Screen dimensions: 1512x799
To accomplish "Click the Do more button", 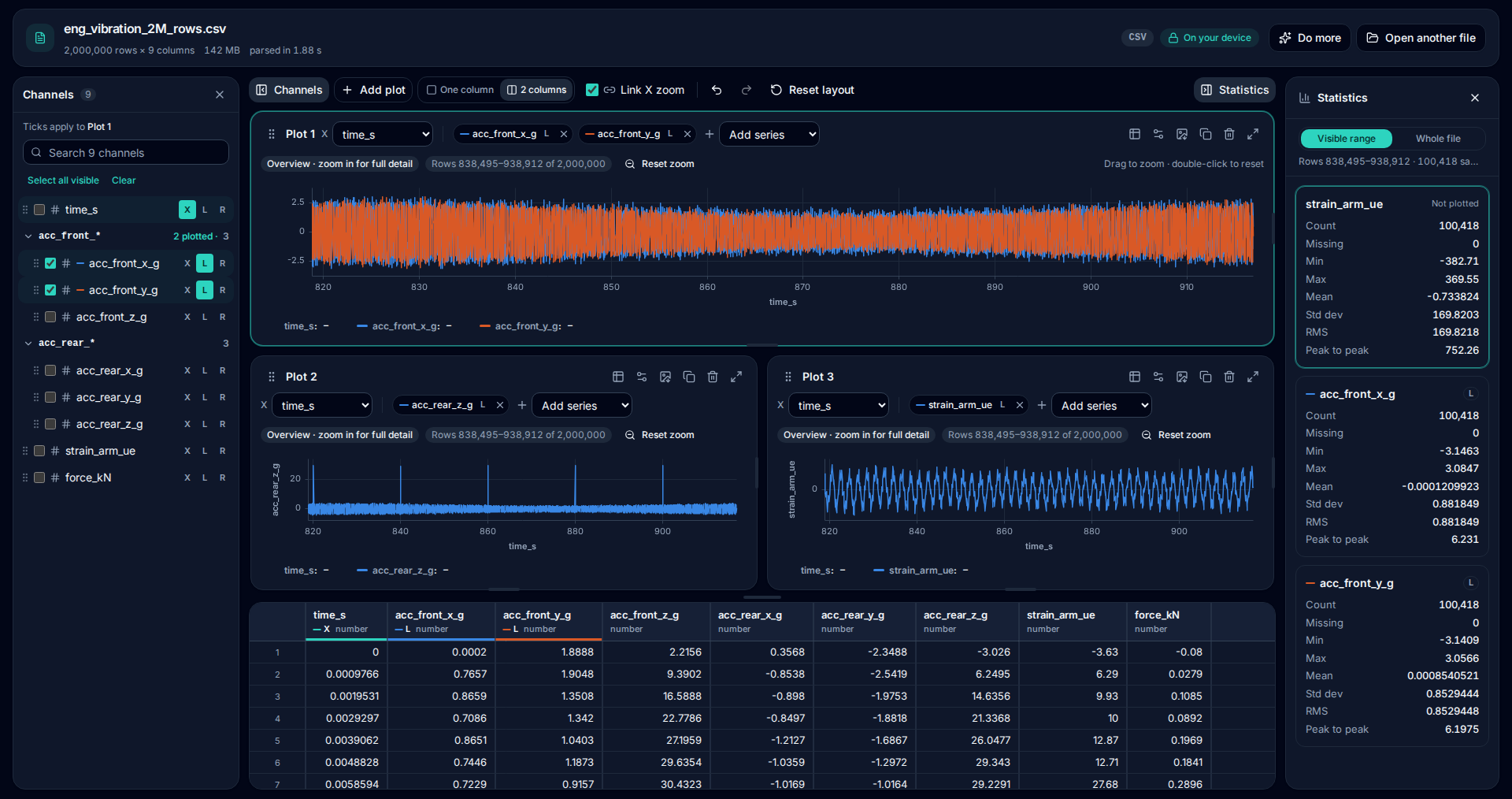I will (x=1310, y=38).
